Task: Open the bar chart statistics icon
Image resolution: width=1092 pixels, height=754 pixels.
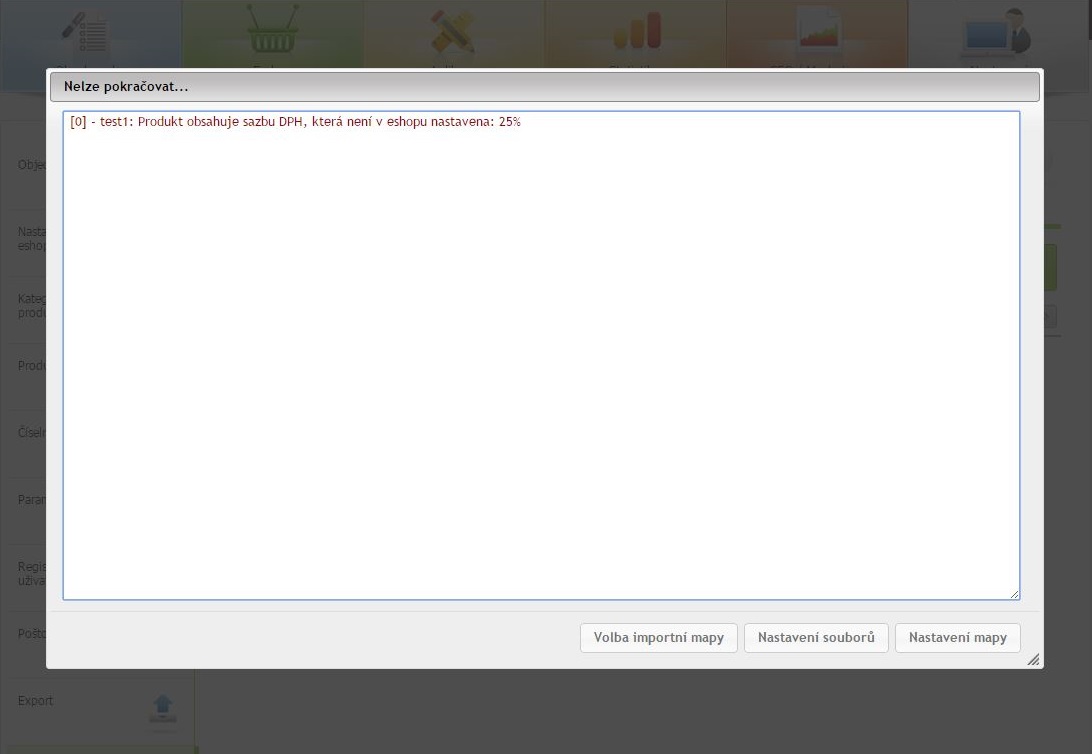Action: [x=637, y=31]
